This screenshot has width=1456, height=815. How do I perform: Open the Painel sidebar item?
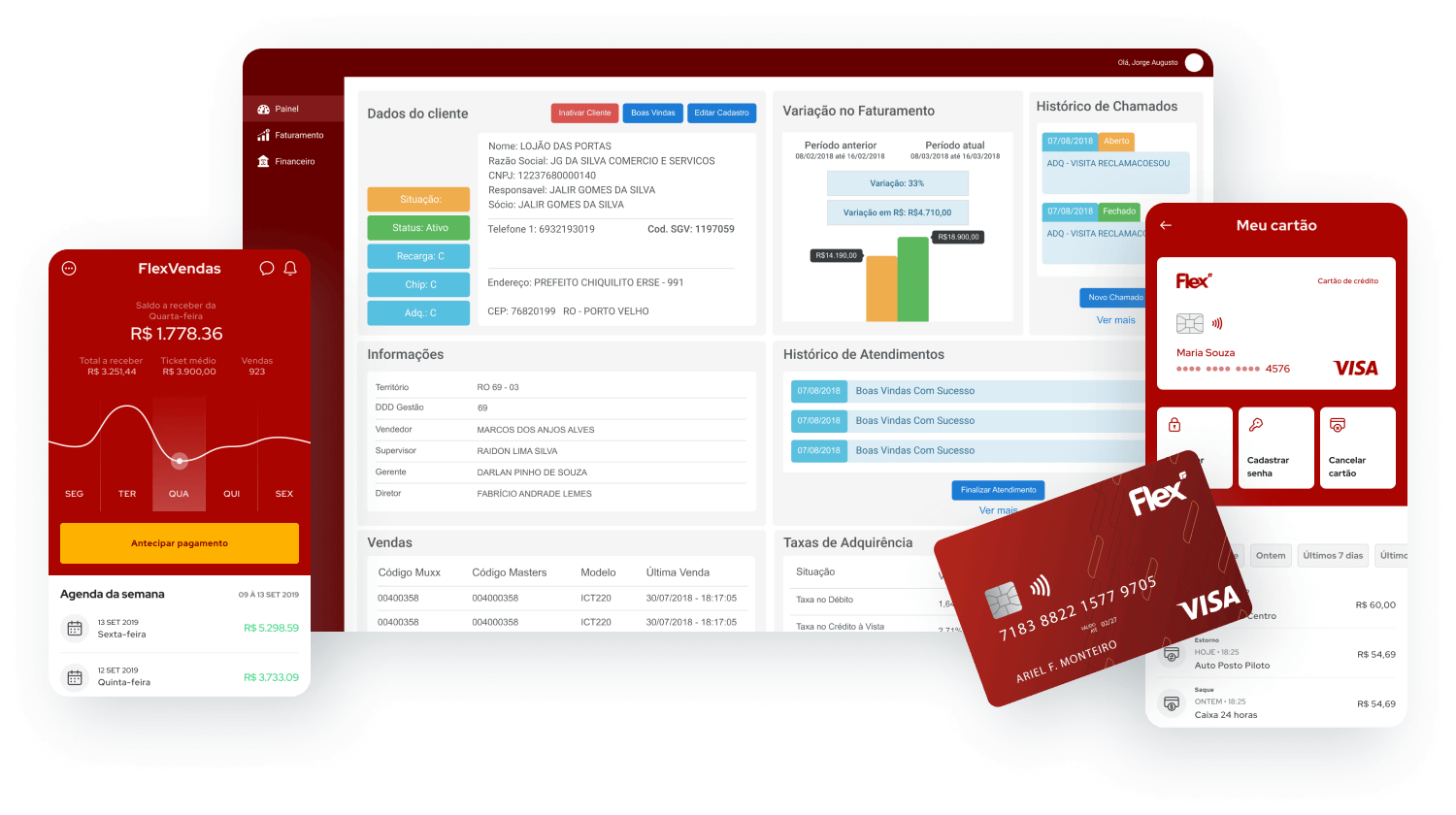(x=293, y=109)
